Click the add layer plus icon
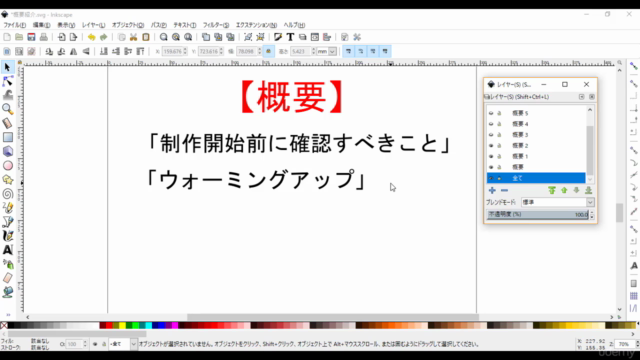This screenshot has width=640, height=360. tap(492, 190)
